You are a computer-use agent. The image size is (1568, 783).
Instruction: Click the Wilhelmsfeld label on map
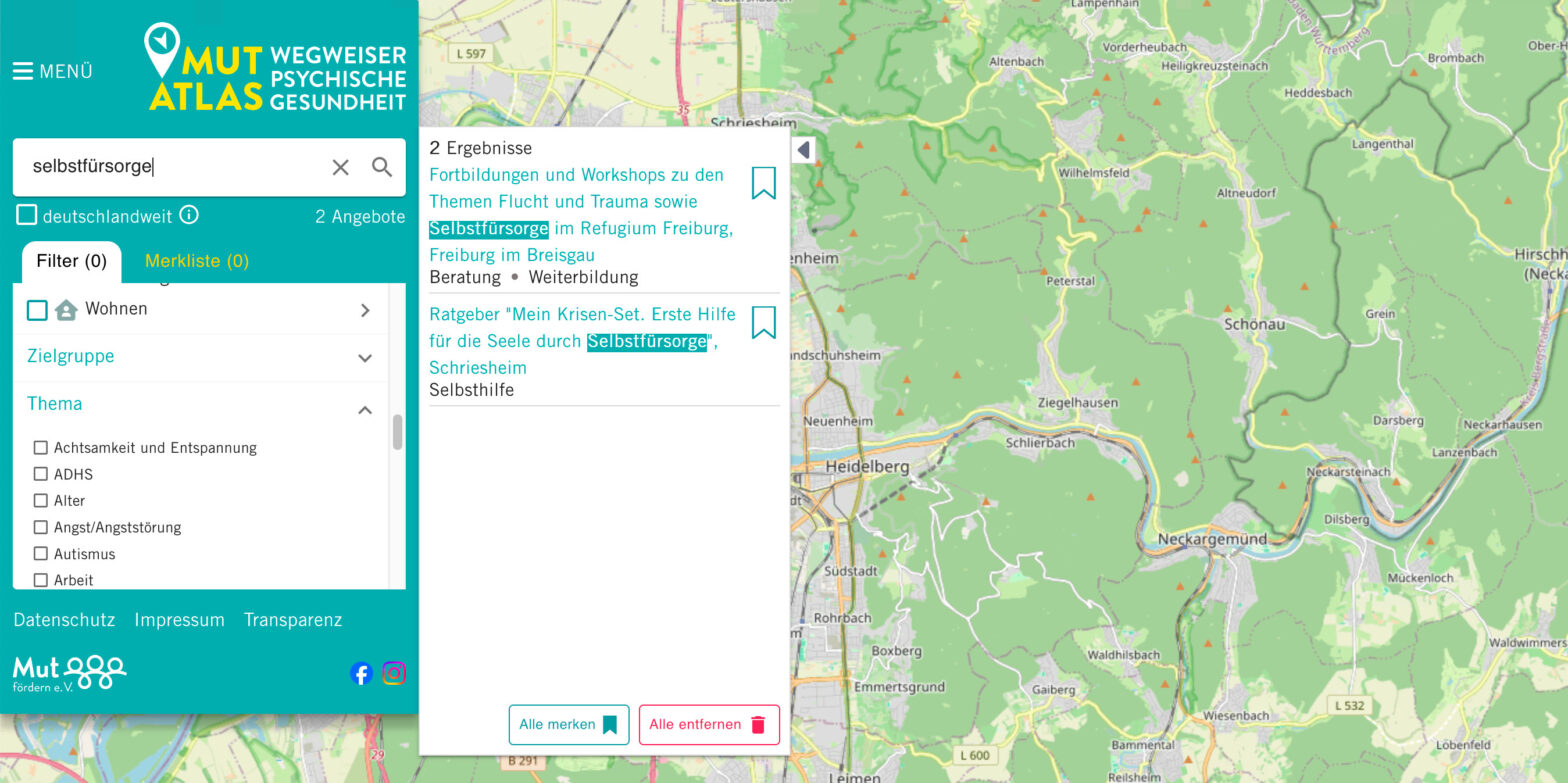pyautogui.click(x=1094, y=172)
